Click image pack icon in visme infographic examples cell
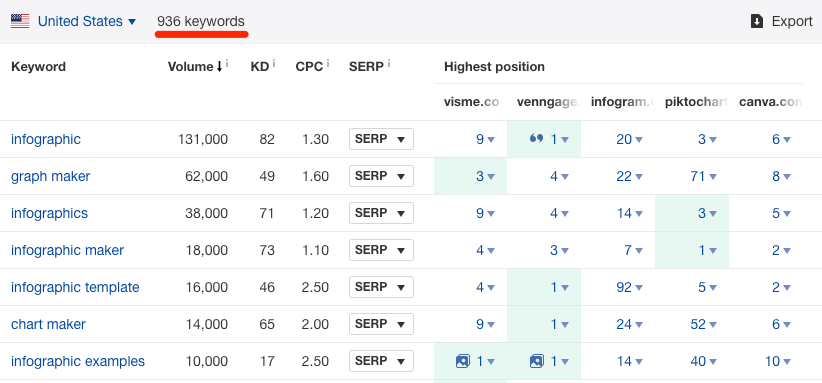 pos(463,361)
